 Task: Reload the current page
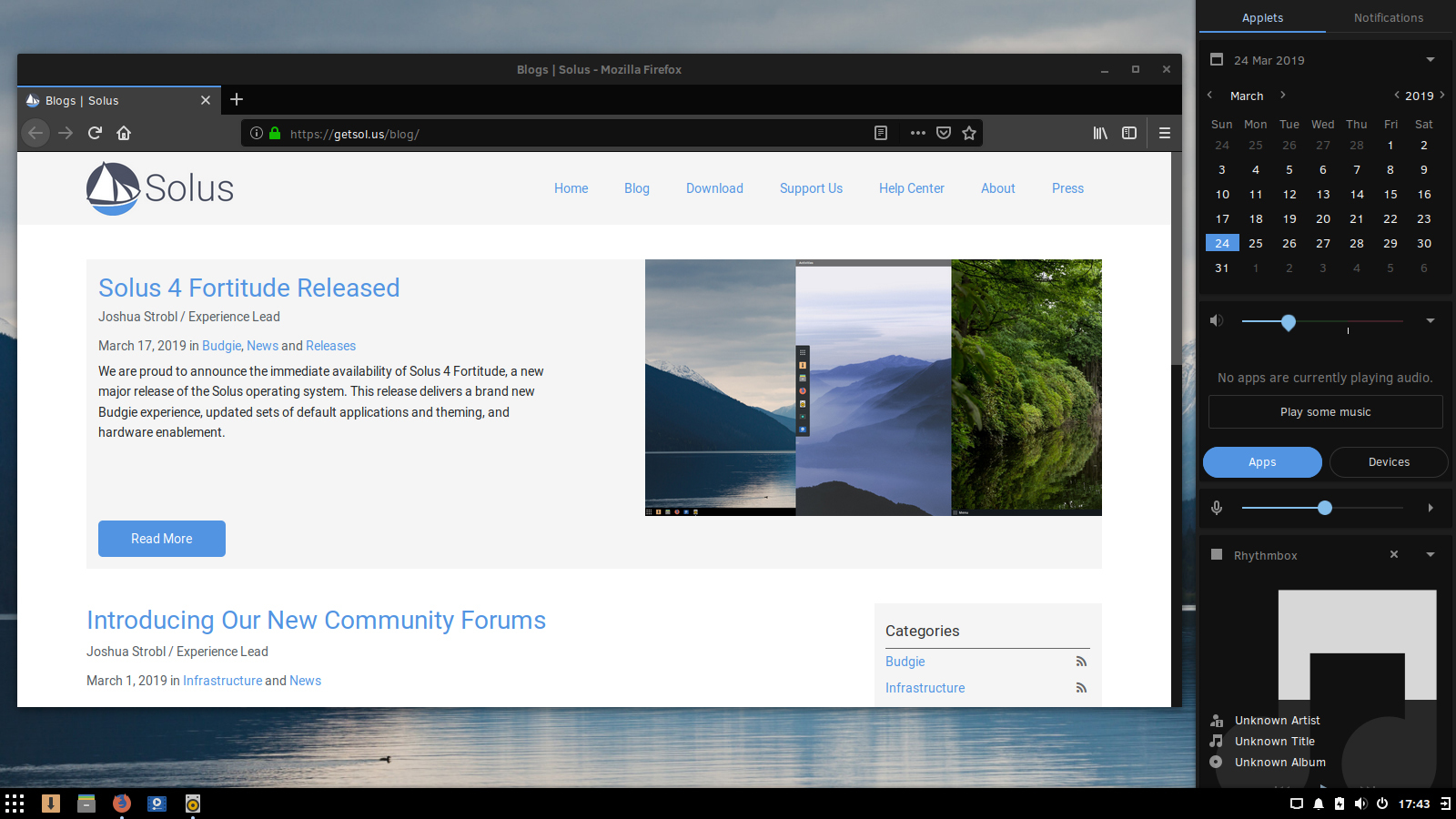95,133
